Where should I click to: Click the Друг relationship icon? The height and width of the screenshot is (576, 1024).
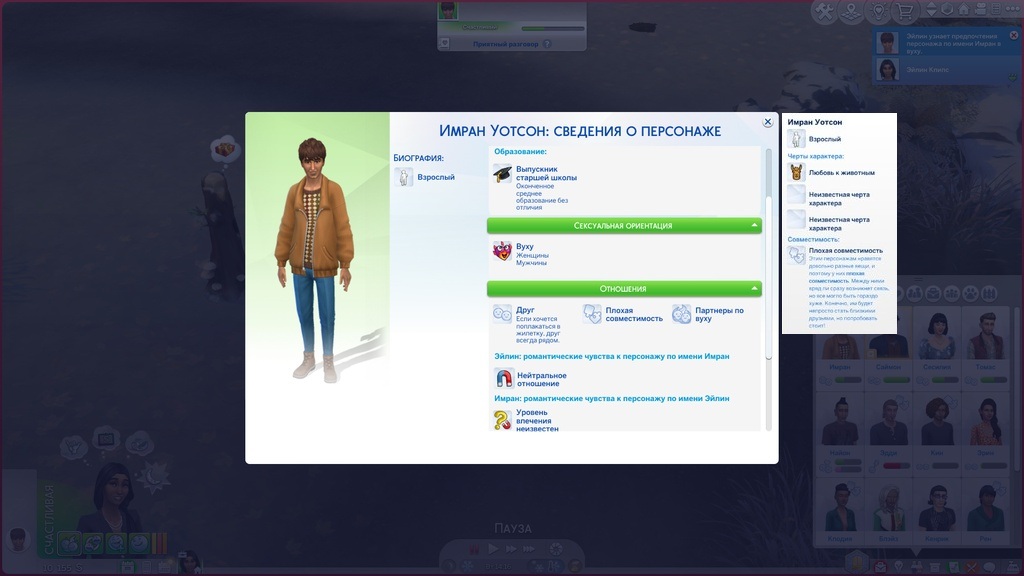click(502, 314)
